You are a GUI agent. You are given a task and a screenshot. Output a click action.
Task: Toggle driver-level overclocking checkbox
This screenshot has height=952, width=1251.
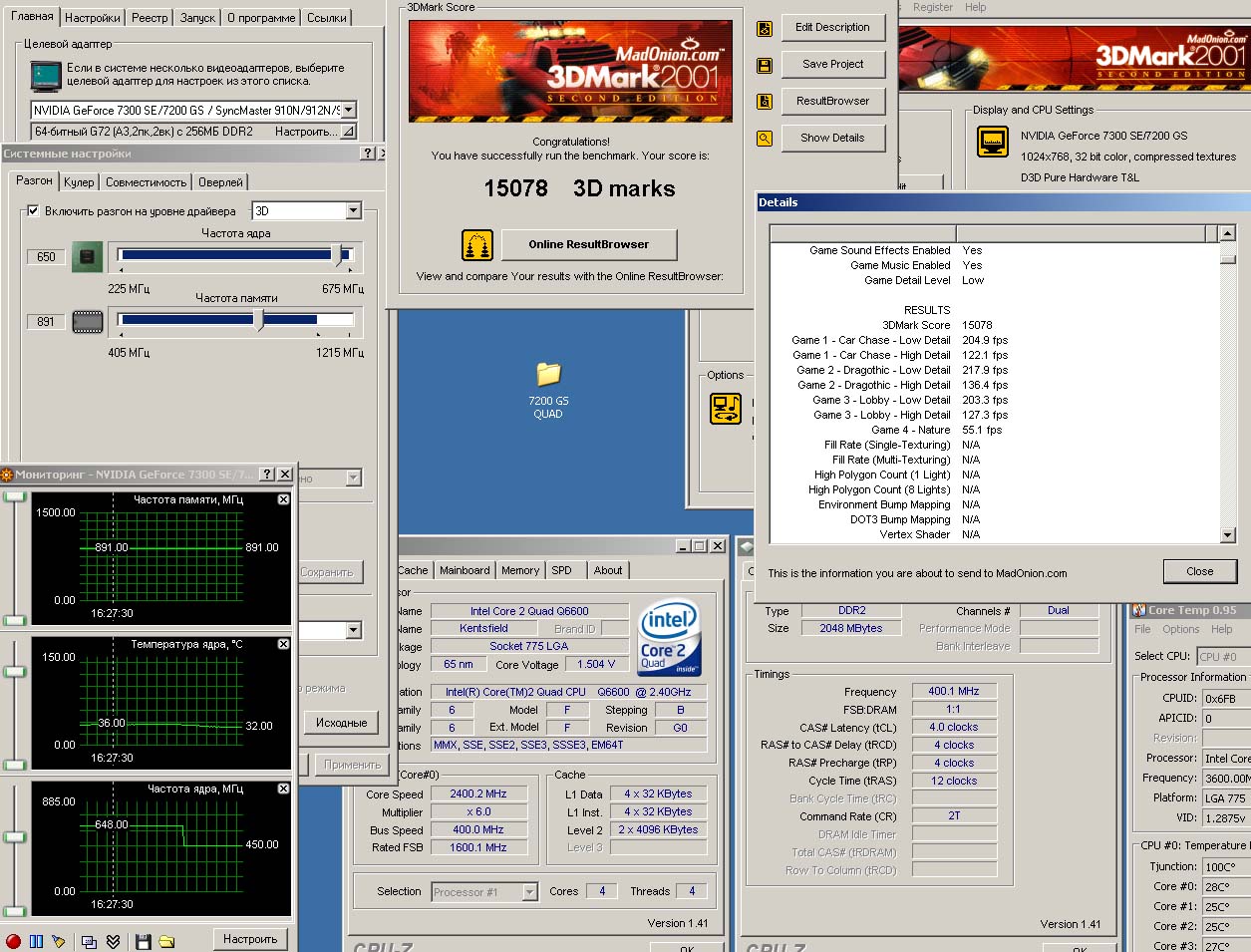click(33, 211)
